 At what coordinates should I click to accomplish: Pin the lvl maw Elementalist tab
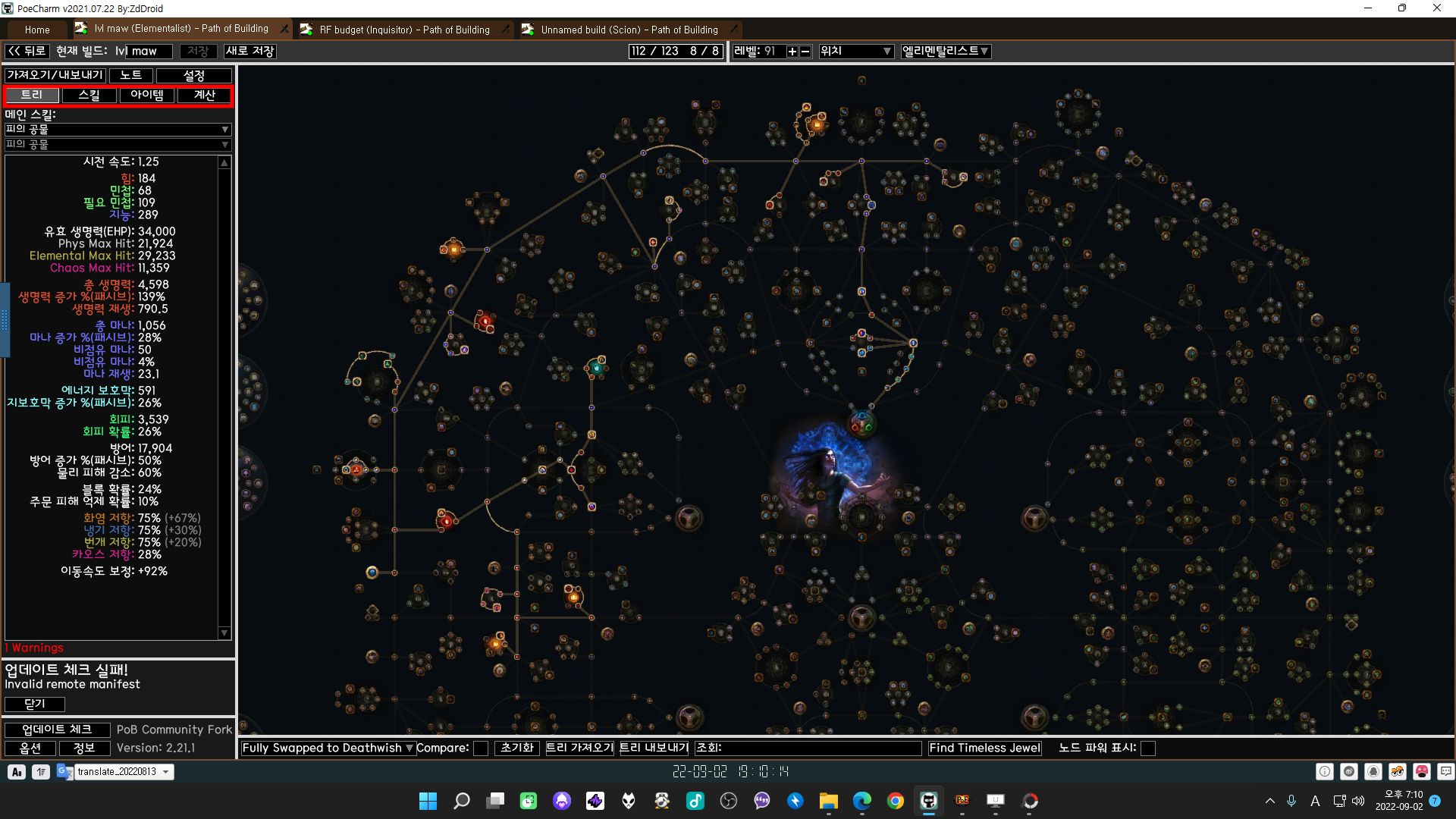(284, 30)
